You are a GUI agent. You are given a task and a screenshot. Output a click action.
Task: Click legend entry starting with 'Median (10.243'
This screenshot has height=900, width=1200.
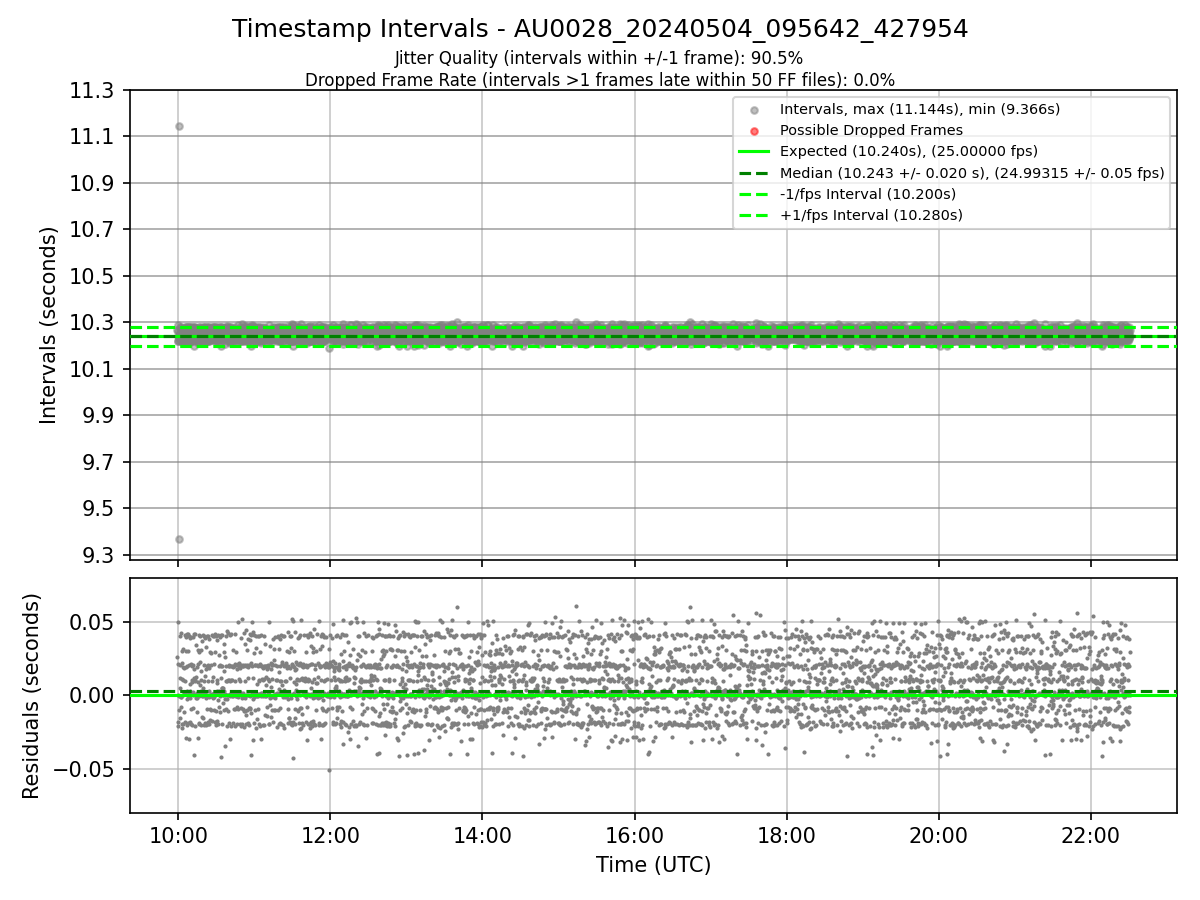[x=972, y=173]
